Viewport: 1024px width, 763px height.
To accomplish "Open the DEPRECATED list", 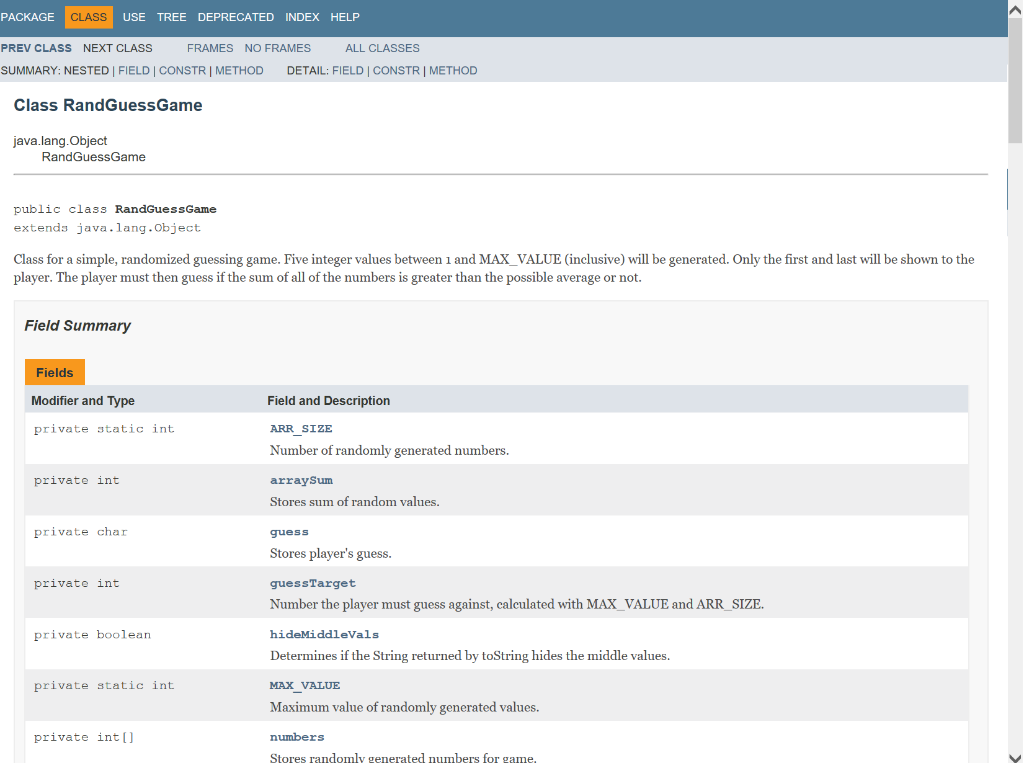I will point(235,17).
